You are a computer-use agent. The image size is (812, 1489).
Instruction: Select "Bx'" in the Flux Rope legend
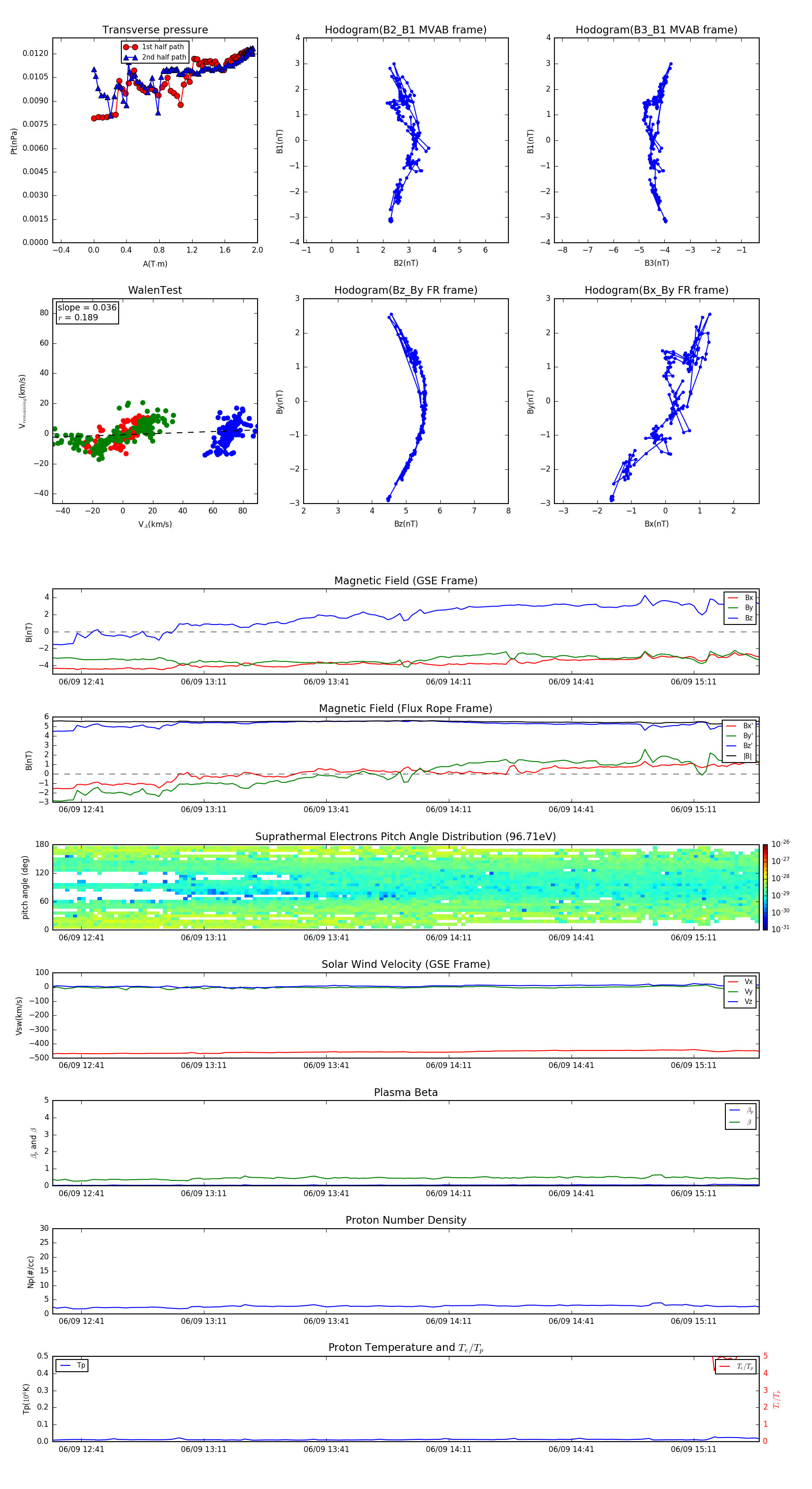(740, 726)
